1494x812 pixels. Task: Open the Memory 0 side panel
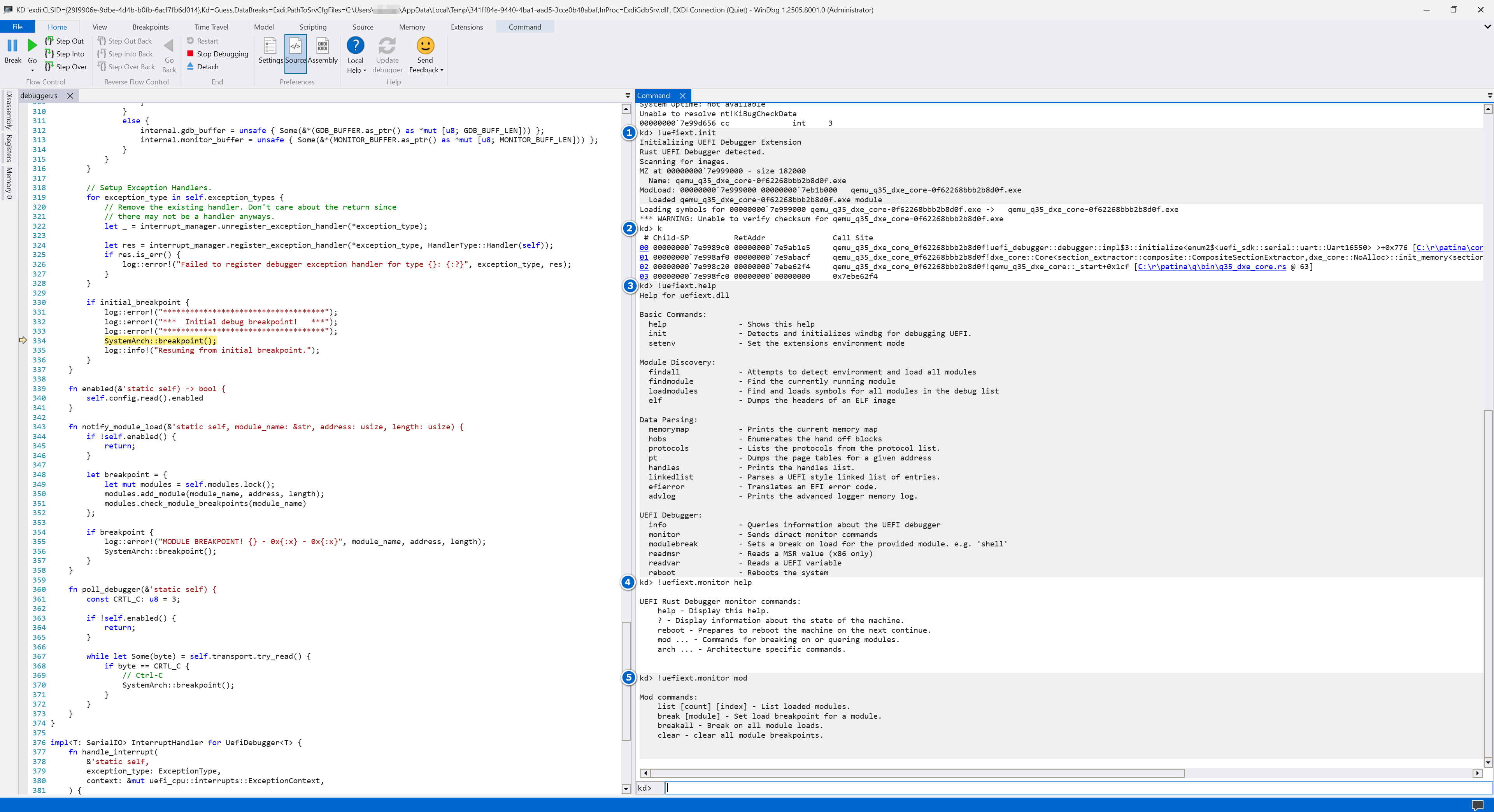[9, 183]
